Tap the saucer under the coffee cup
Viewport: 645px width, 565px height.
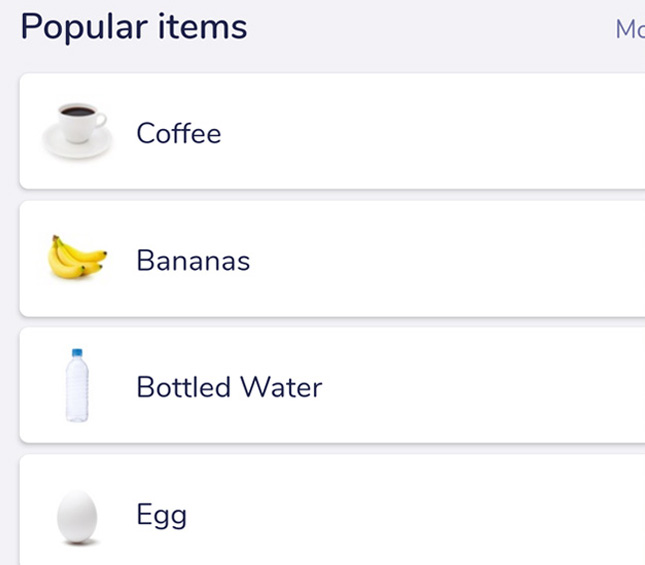[77, 145]
